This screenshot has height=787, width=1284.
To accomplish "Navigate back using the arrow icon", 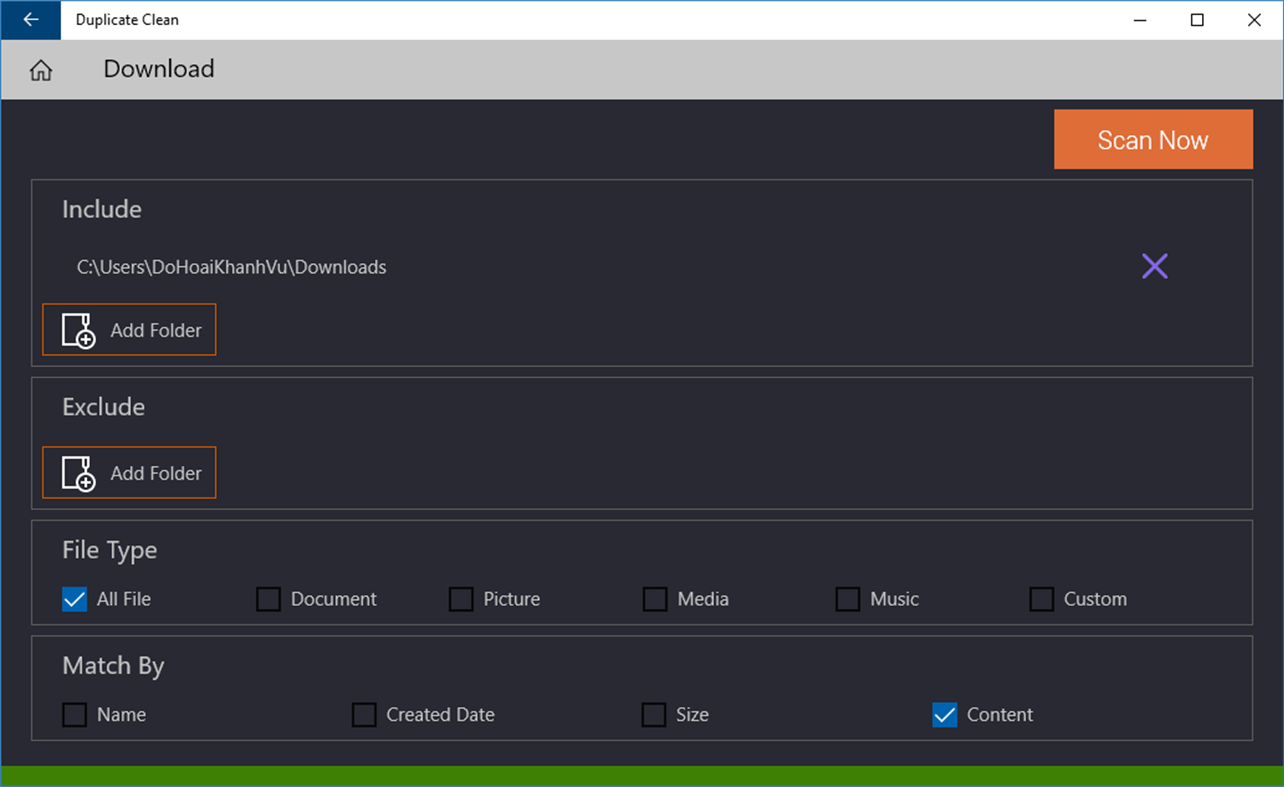I will pyautogui.click(x=30, y=19).
